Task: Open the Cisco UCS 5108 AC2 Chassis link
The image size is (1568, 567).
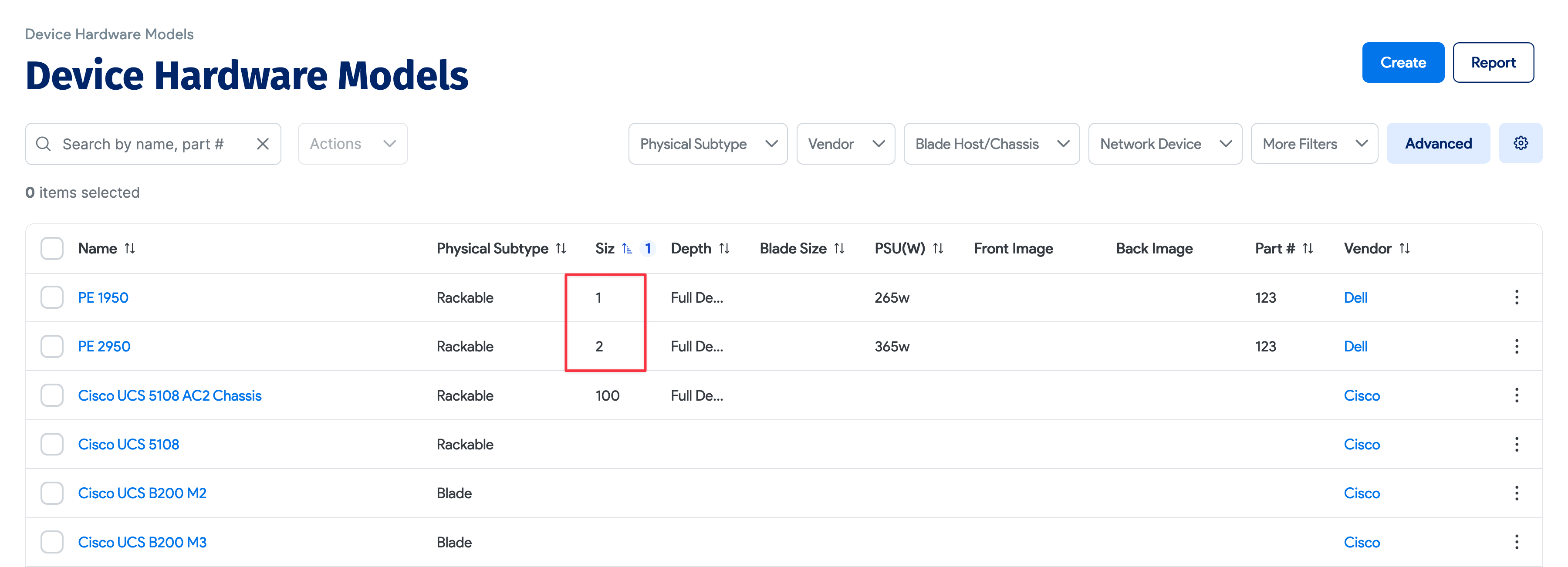Action: [x=170, y=396]
